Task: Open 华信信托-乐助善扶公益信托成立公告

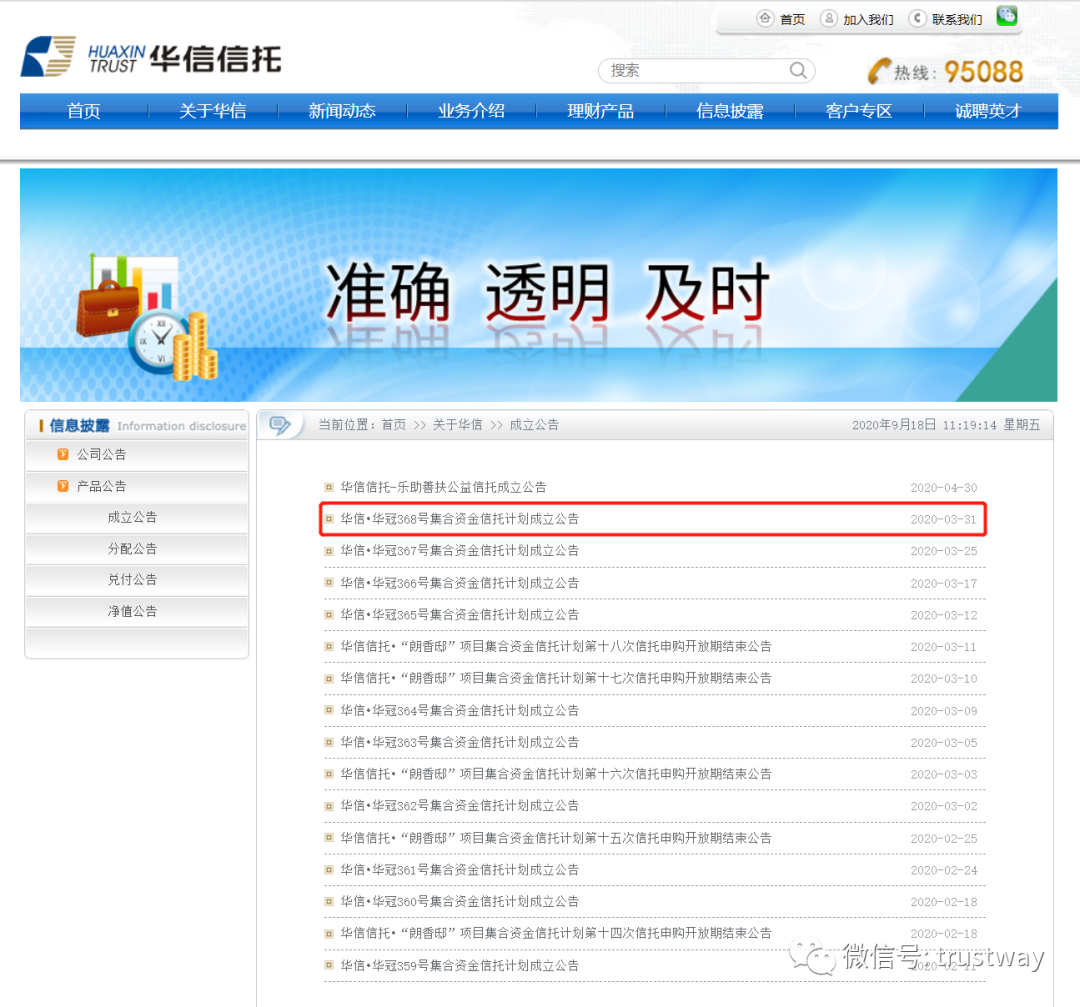Action: click(x=444, y=488)
